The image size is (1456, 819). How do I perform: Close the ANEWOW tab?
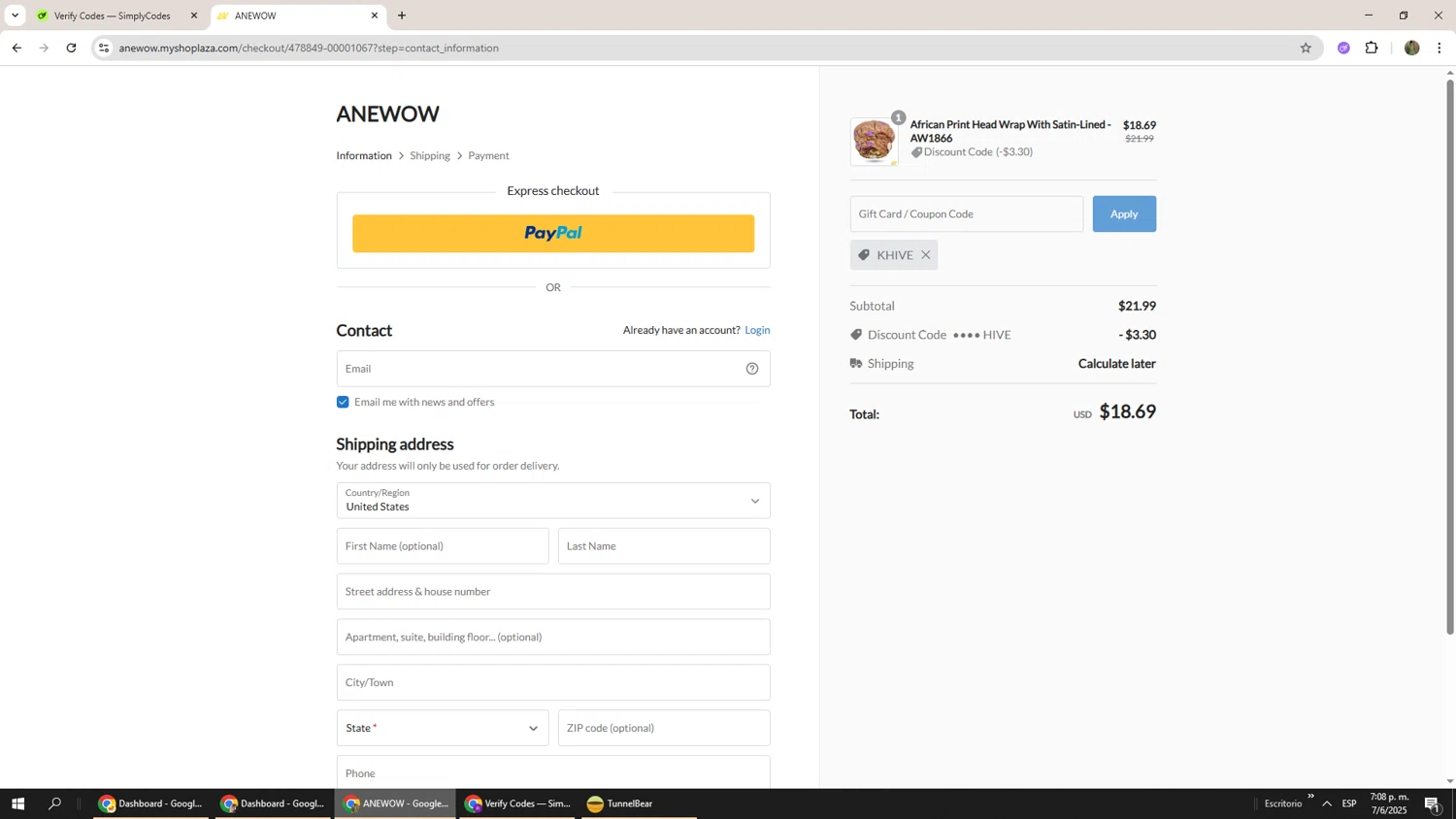(375, 16)
